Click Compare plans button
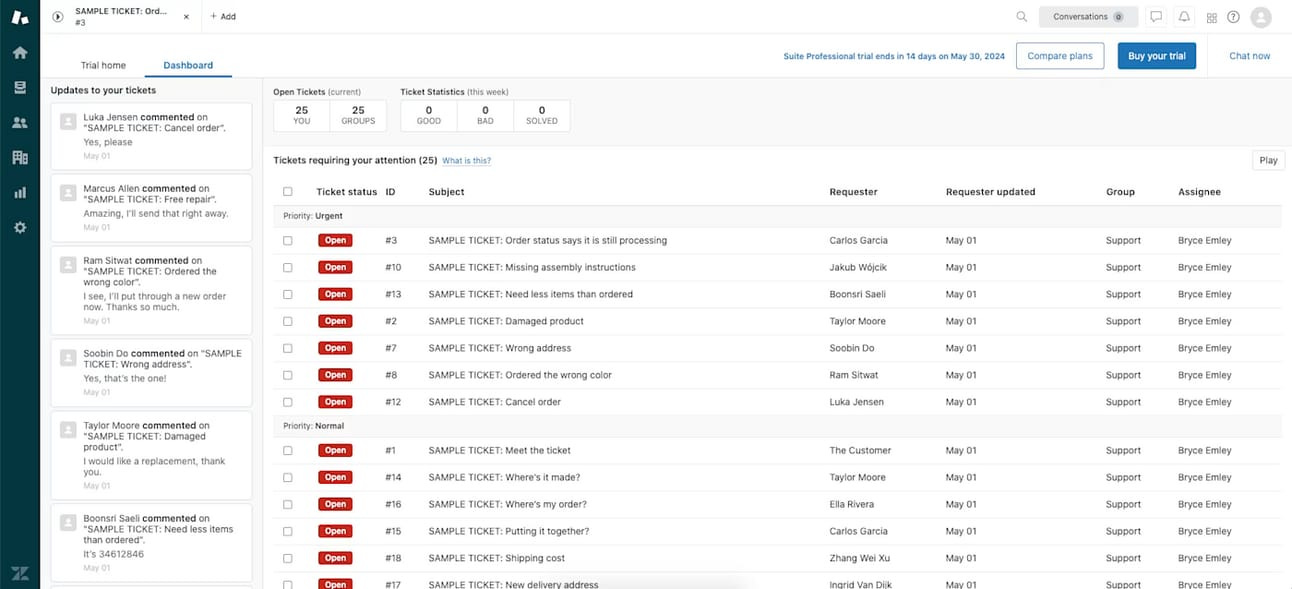This screenshot has width=1292, height=589. [x=1060, y=56]
